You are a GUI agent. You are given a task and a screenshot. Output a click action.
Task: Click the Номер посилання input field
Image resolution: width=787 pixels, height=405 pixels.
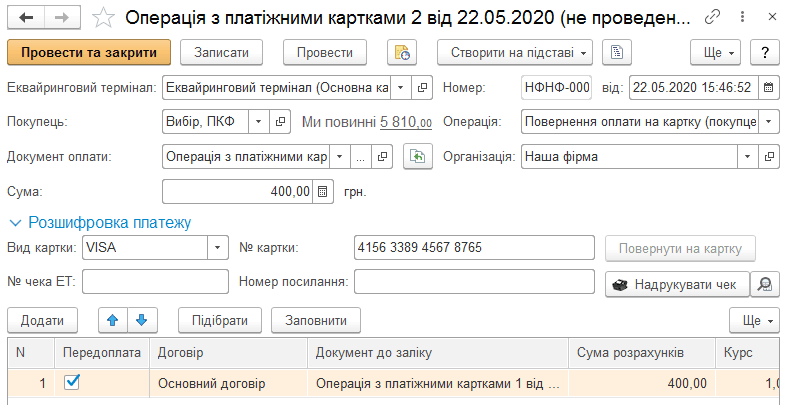474,282
